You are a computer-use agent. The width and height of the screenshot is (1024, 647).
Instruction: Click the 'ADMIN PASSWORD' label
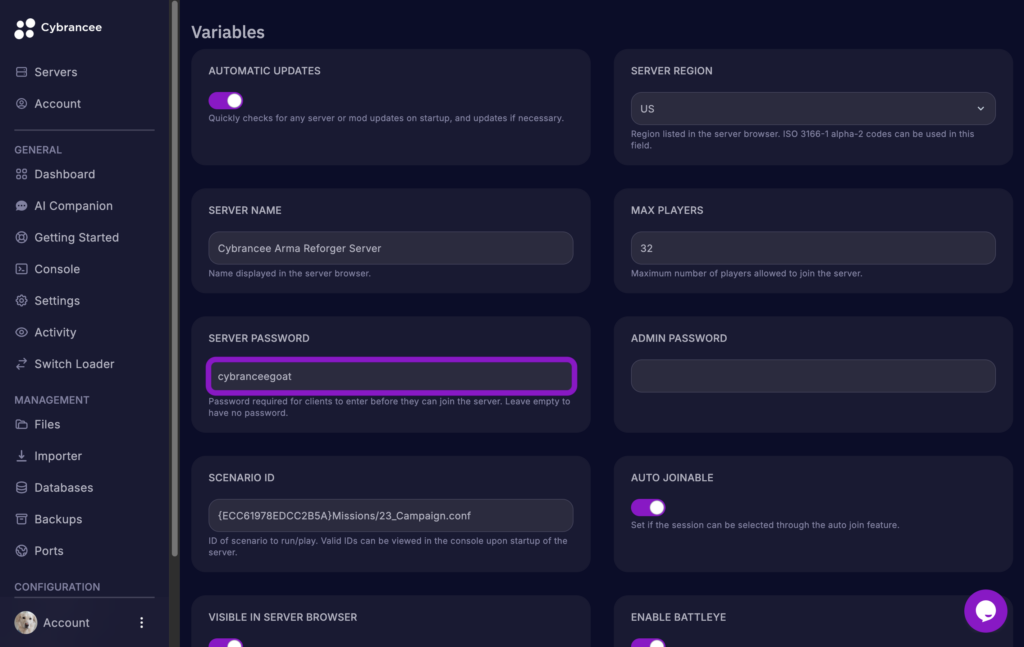pyautogui.click(x=679, y=338)
